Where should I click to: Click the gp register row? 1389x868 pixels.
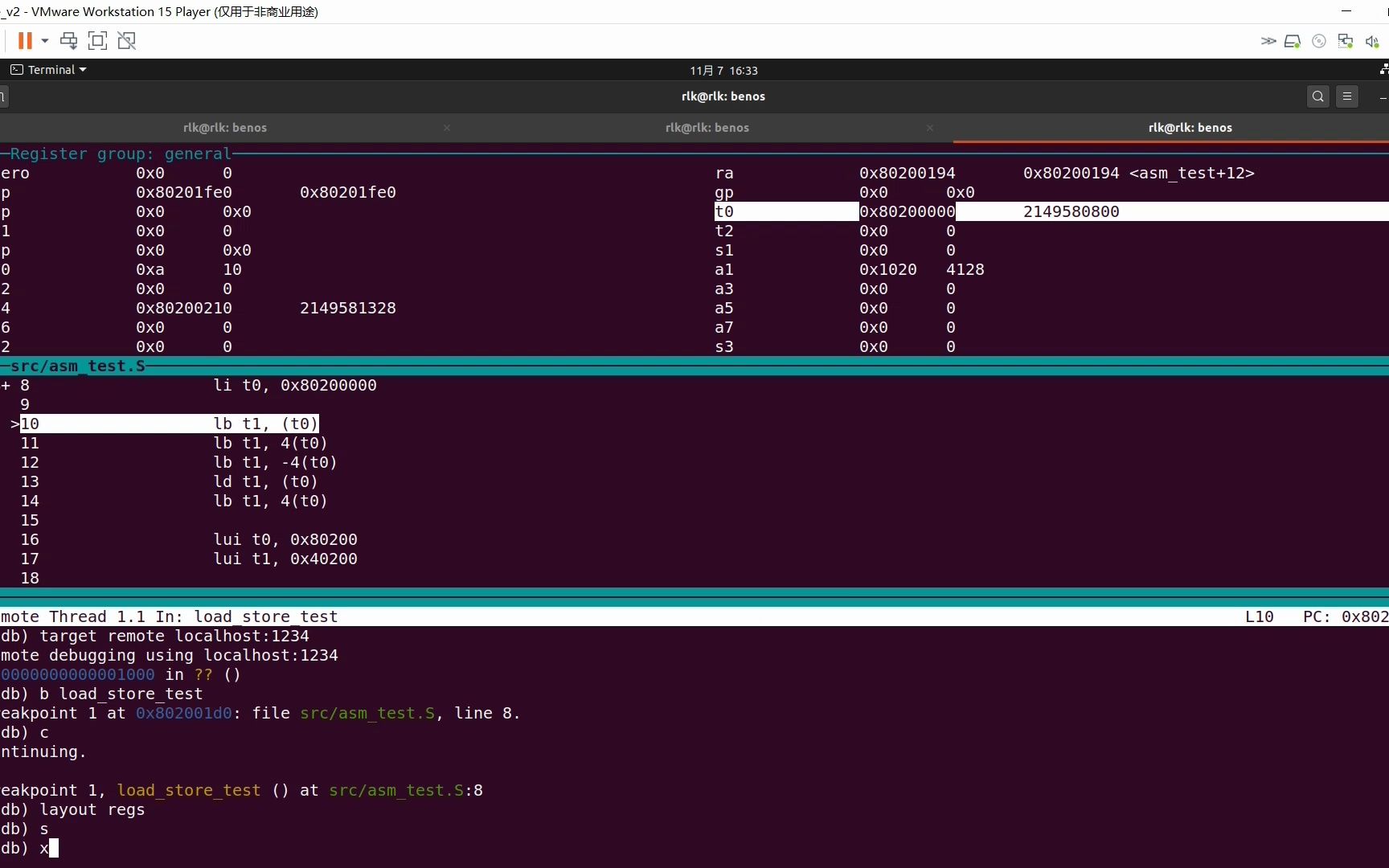[844, 192]
